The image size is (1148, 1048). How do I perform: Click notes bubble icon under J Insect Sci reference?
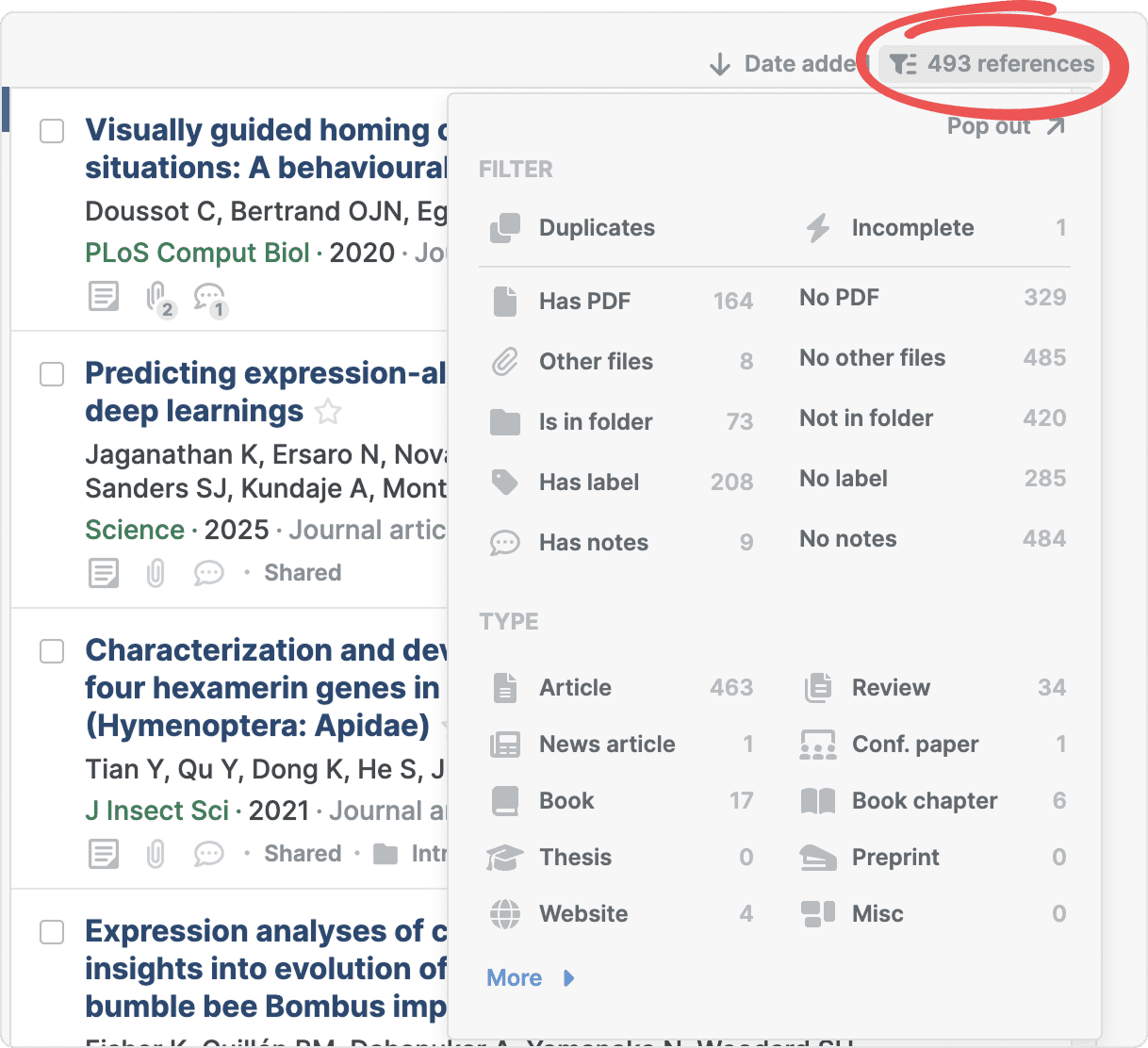pyautogui.click(x=208, y=853)
